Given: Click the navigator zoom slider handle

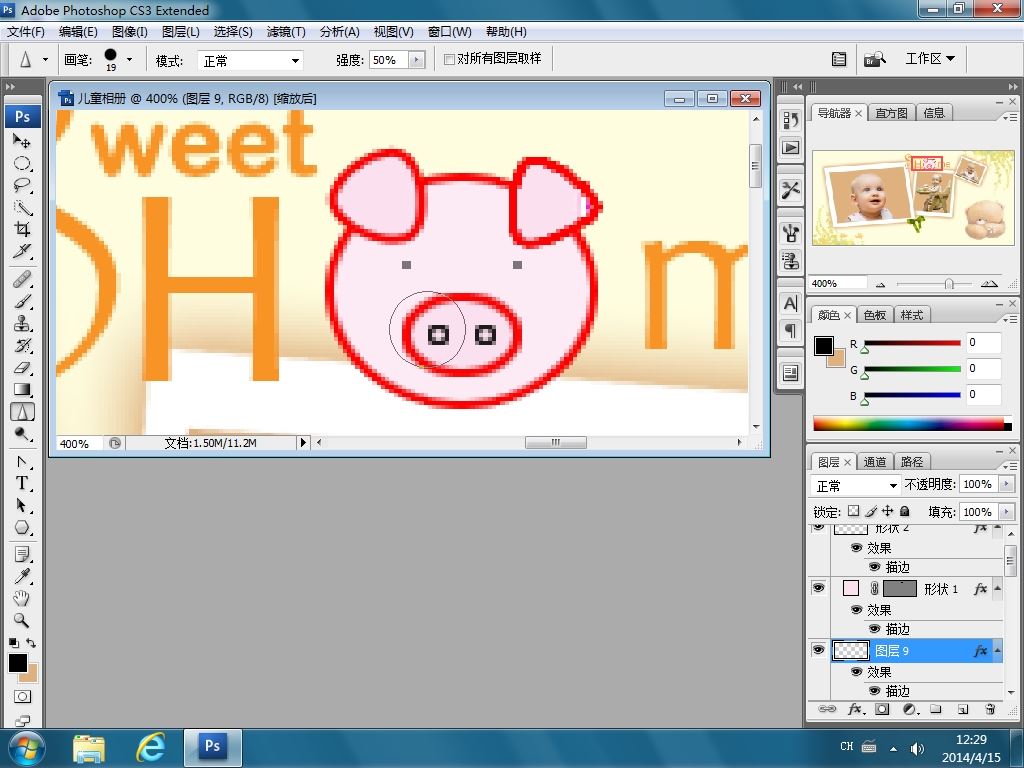Looking at the screenshot, I should [x=949, y=283].
